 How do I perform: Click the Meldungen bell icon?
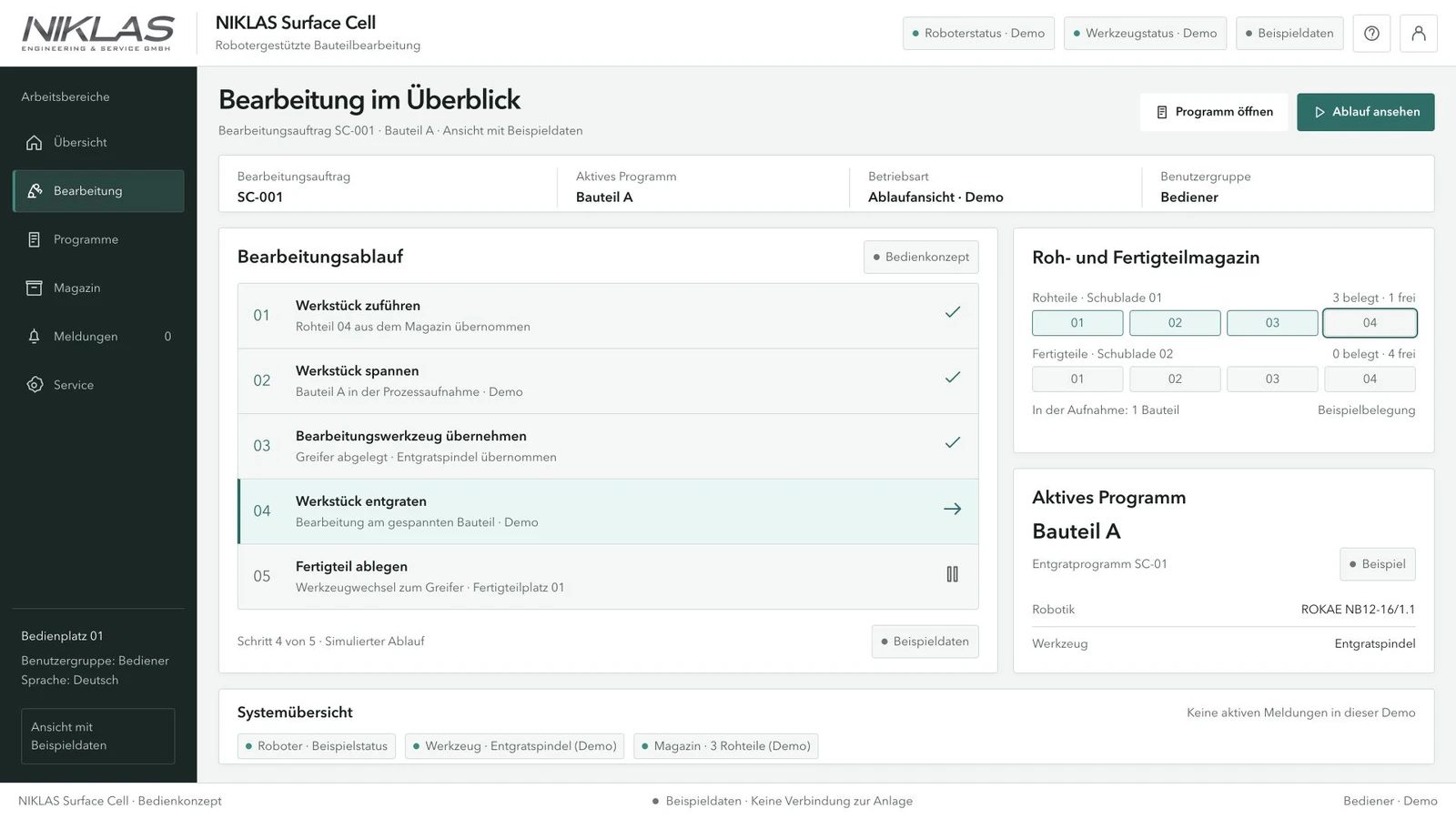[35, 337]
